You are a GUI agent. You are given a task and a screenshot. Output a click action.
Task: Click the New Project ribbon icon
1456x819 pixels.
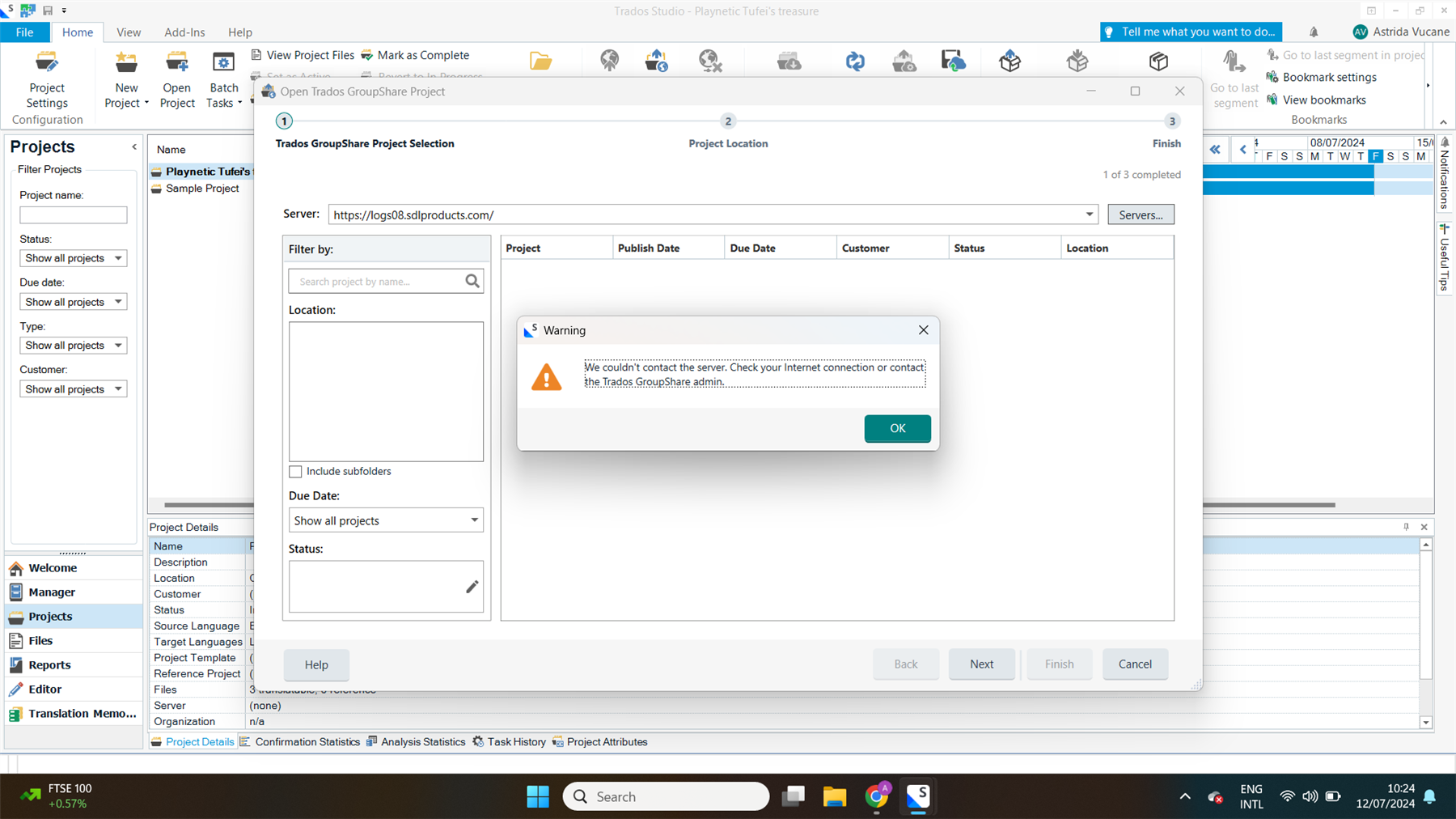(126, 62)
